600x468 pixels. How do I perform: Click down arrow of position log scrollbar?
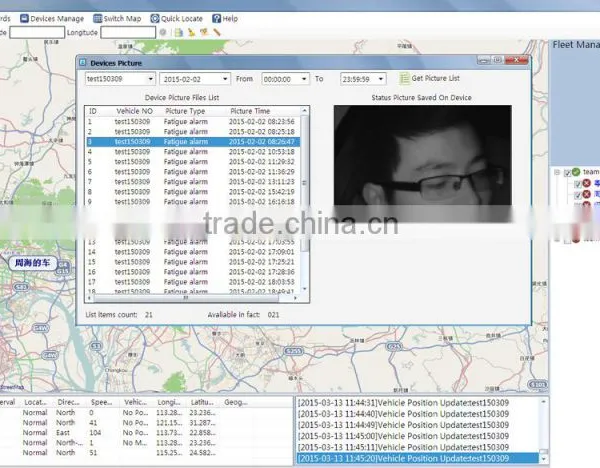tap(543, 458)
